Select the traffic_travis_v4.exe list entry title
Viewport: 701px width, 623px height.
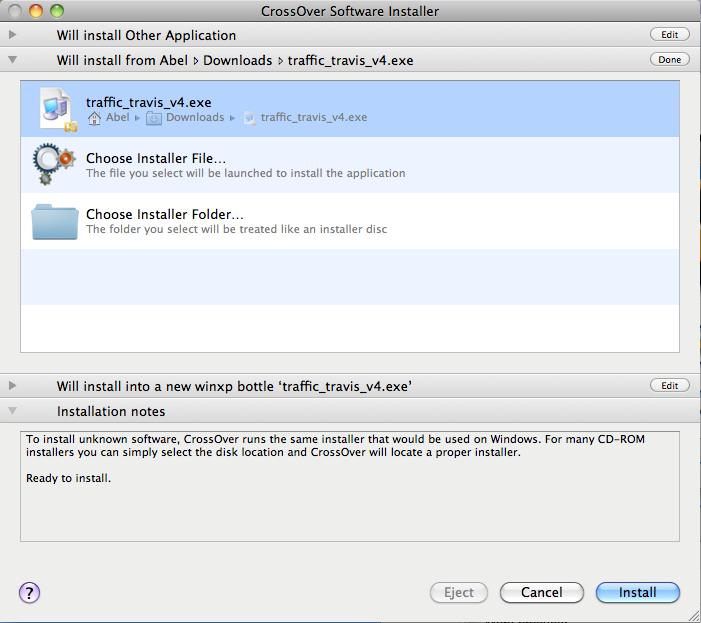[148, 102]
